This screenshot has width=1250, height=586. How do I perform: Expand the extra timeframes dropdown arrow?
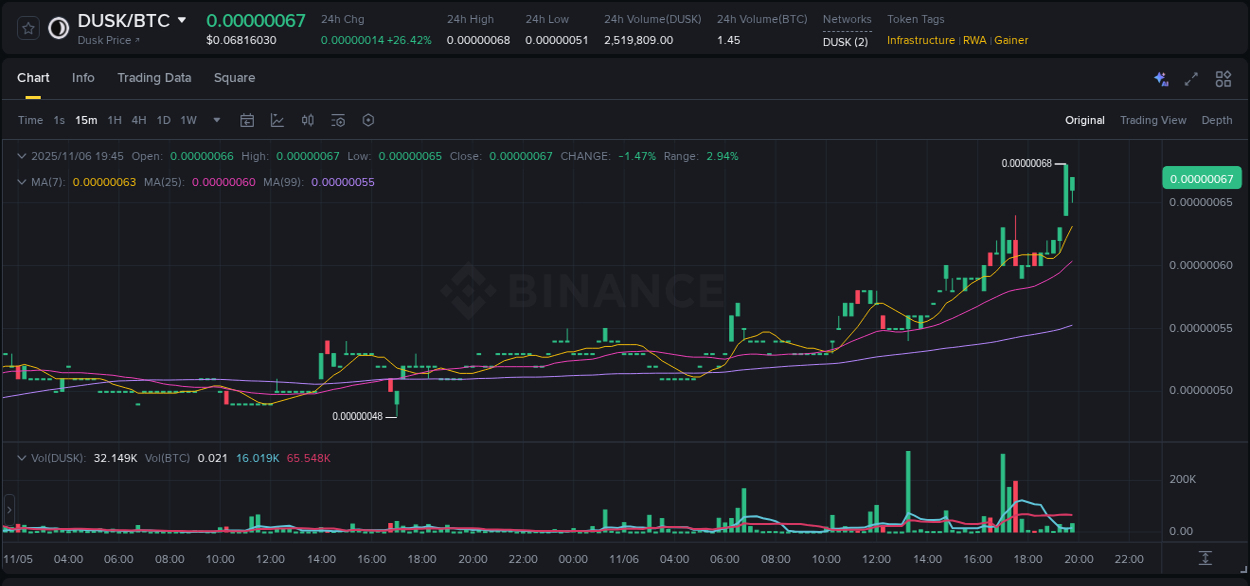point(215,120)
